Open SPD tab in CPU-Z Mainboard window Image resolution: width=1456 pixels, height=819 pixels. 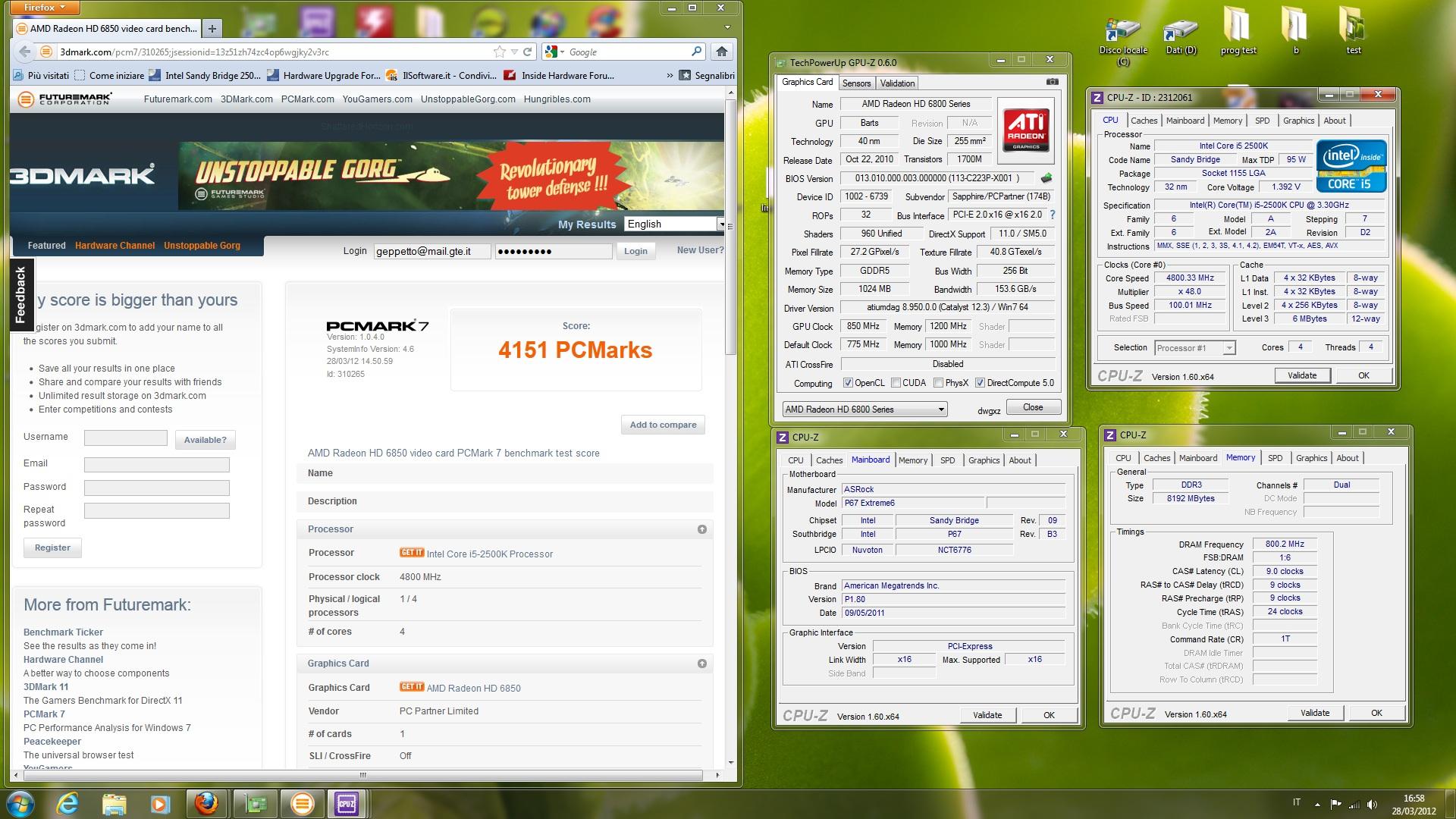947,460
